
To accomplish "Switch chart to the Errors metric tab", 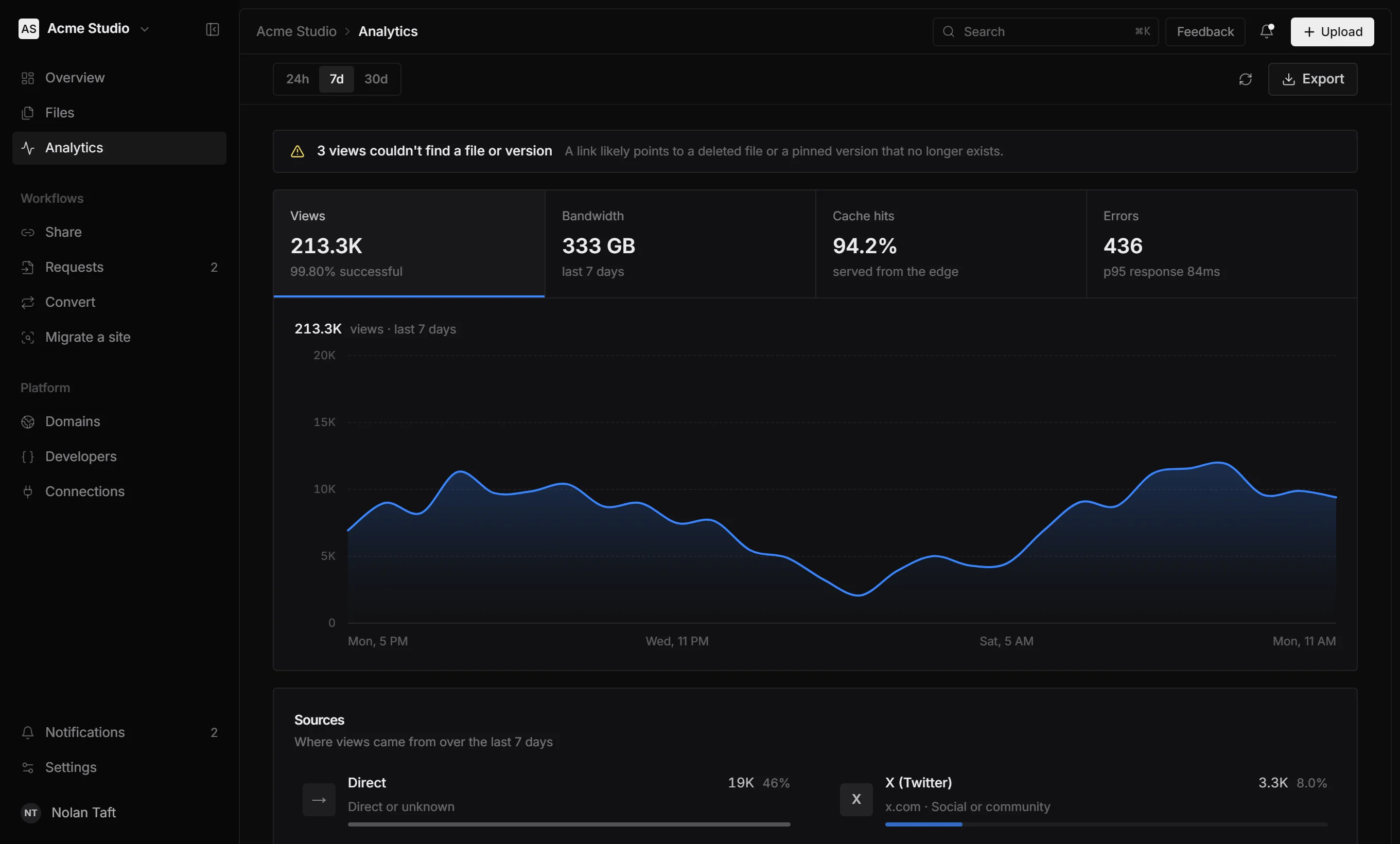I will click(x=1221, y=243).
